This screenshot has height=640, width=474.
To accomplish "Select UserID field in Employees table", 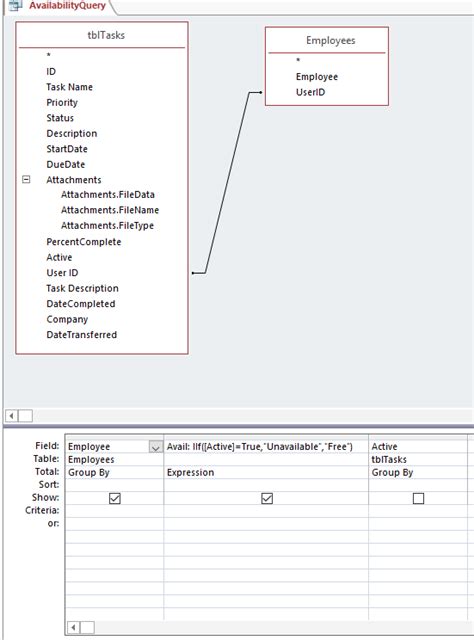I will [311, 92].
